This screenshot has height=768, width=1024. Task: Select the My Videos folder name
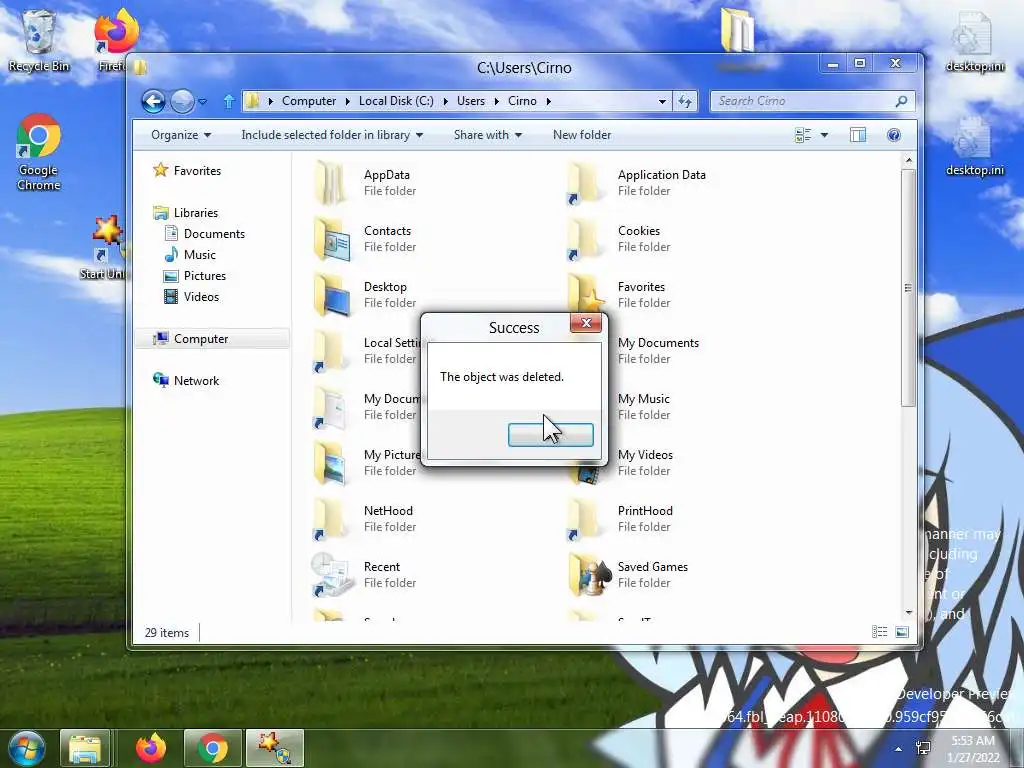click(645, 455)
